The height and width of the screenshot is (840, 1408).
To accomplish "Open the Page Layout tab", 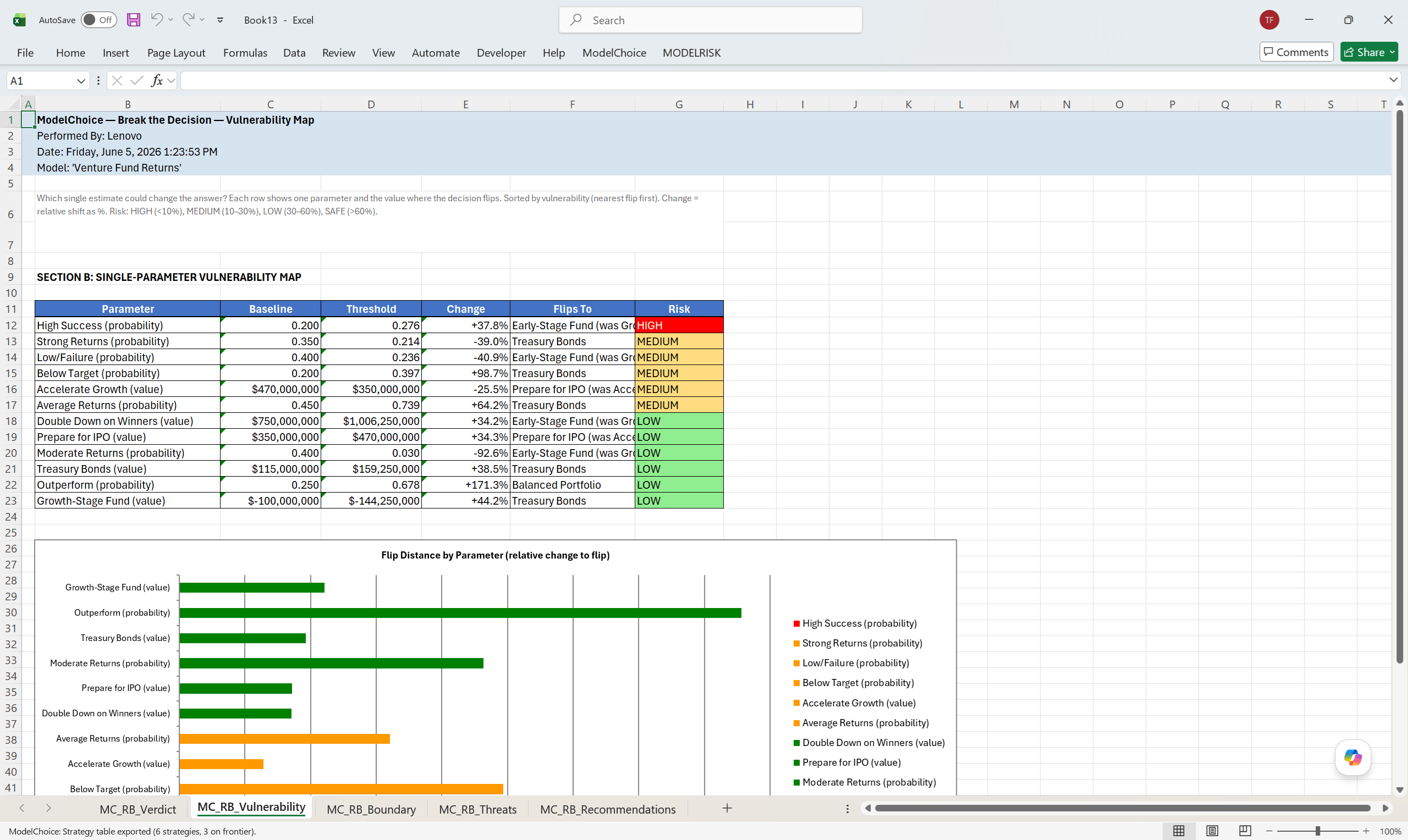I will pos(176,53).
